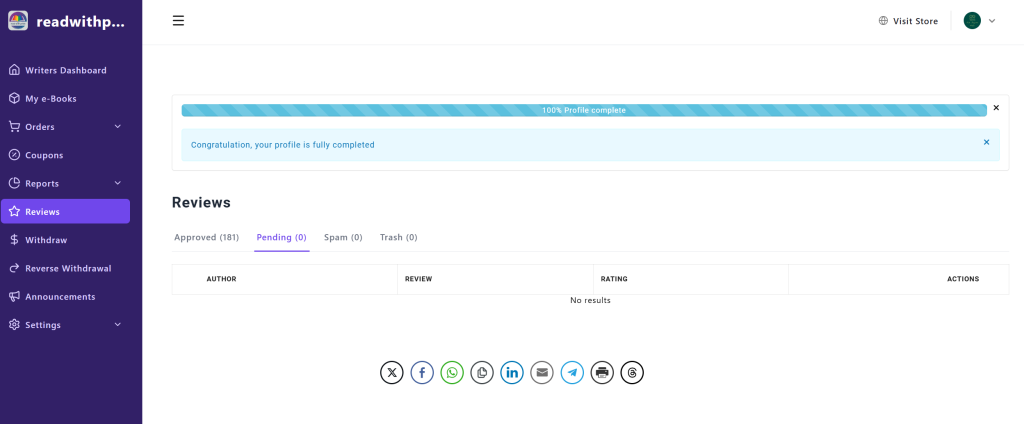Open the user account dropdown arrow
This screenshot has width=1024, height=424.
pos(992,20)
